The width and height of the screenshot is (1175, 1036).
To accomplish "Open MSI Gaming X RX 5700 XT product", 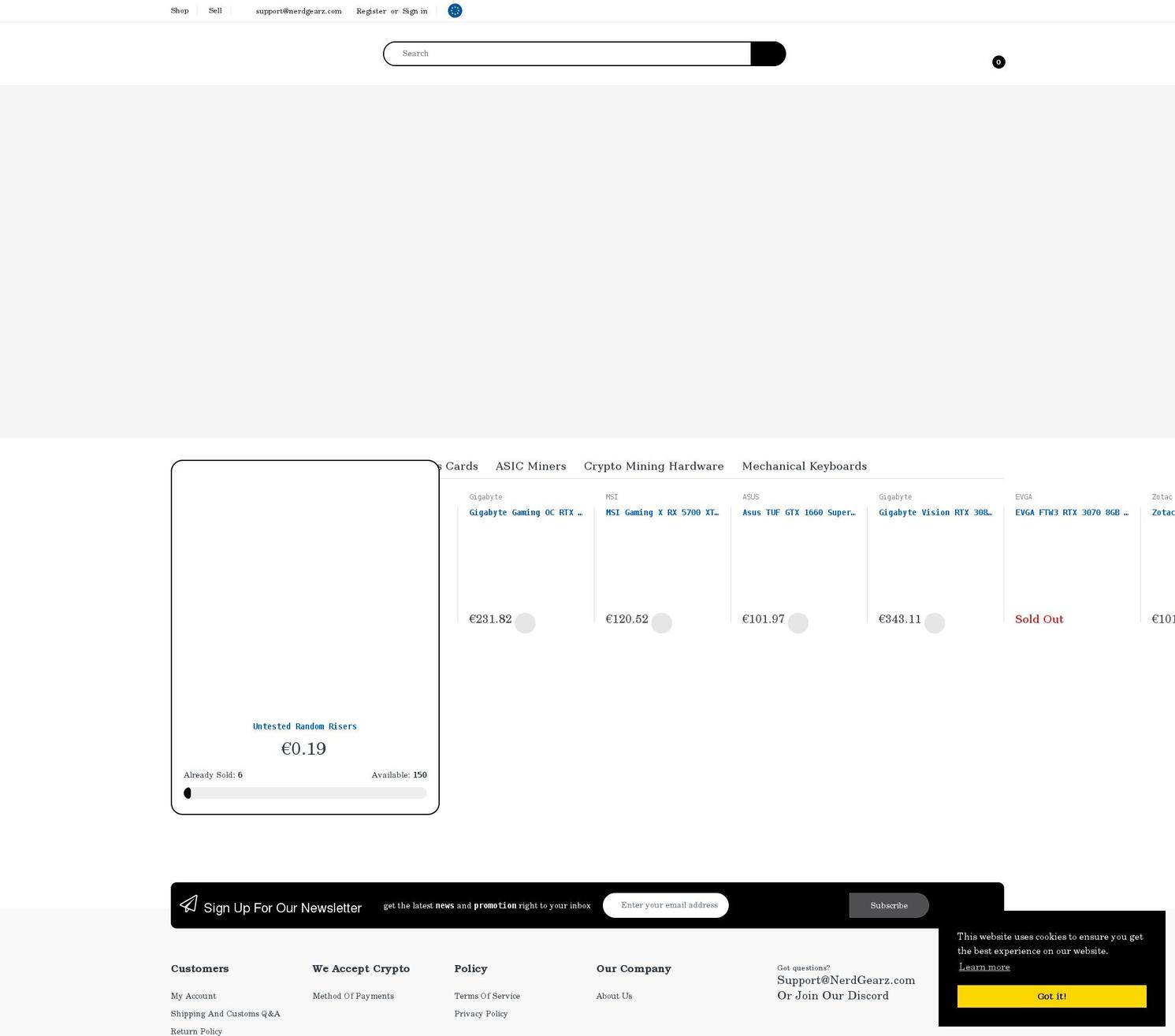I will 662,512.
